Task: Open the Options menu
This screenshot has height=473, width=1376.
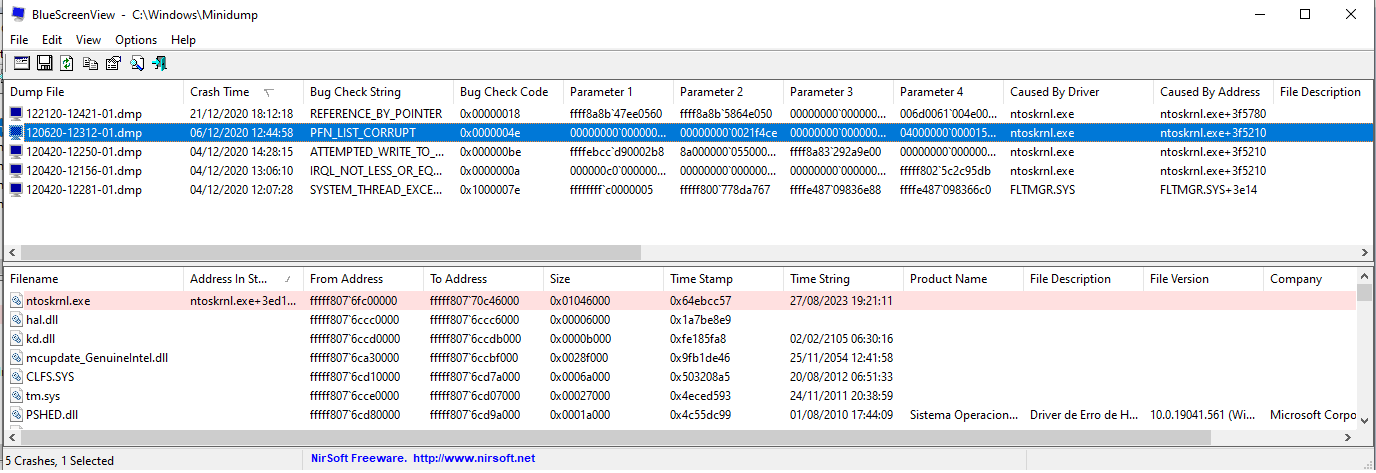Action: point(136,40)
